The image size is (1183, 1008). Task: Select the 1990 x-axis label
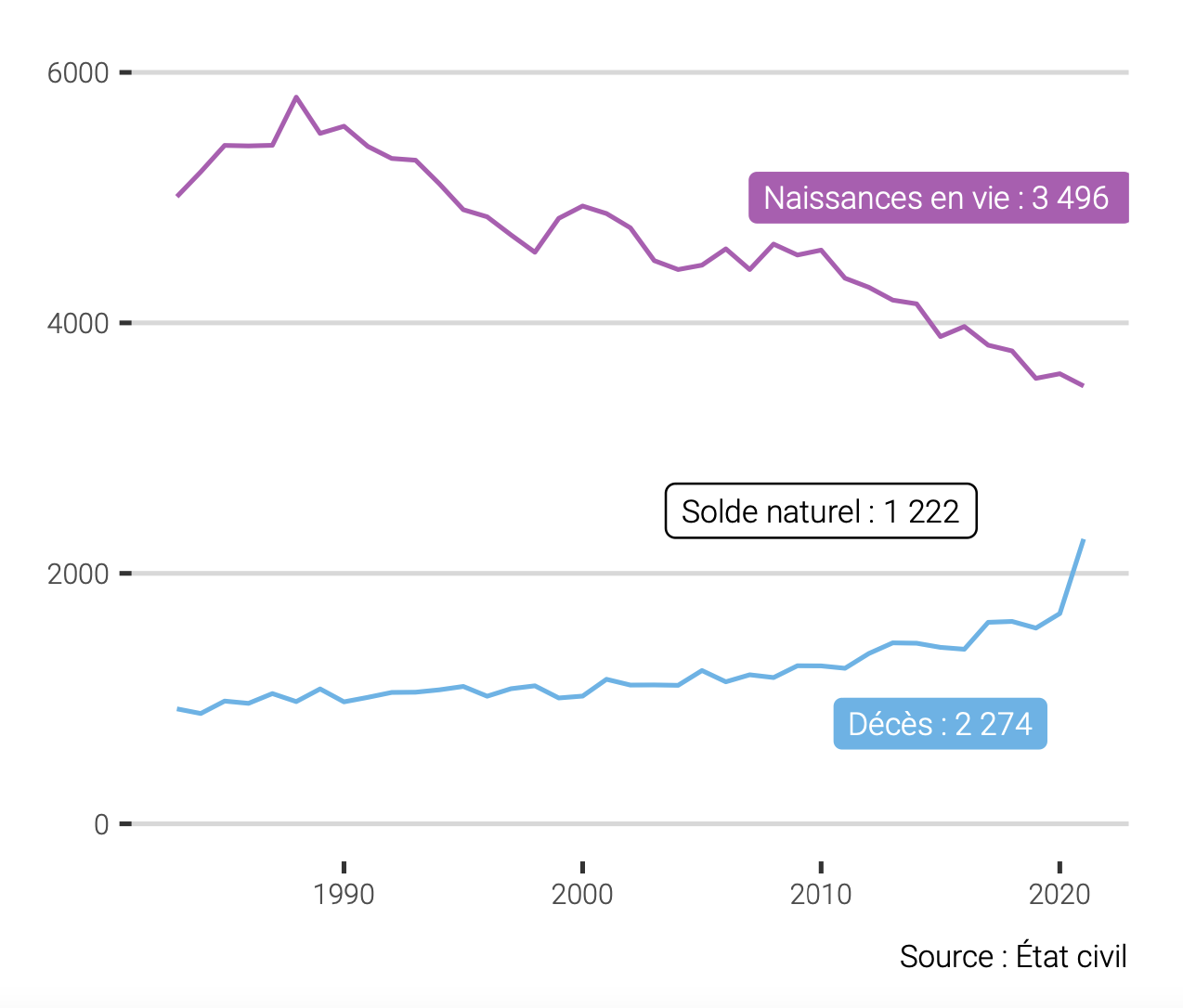[x=344, y=895]
